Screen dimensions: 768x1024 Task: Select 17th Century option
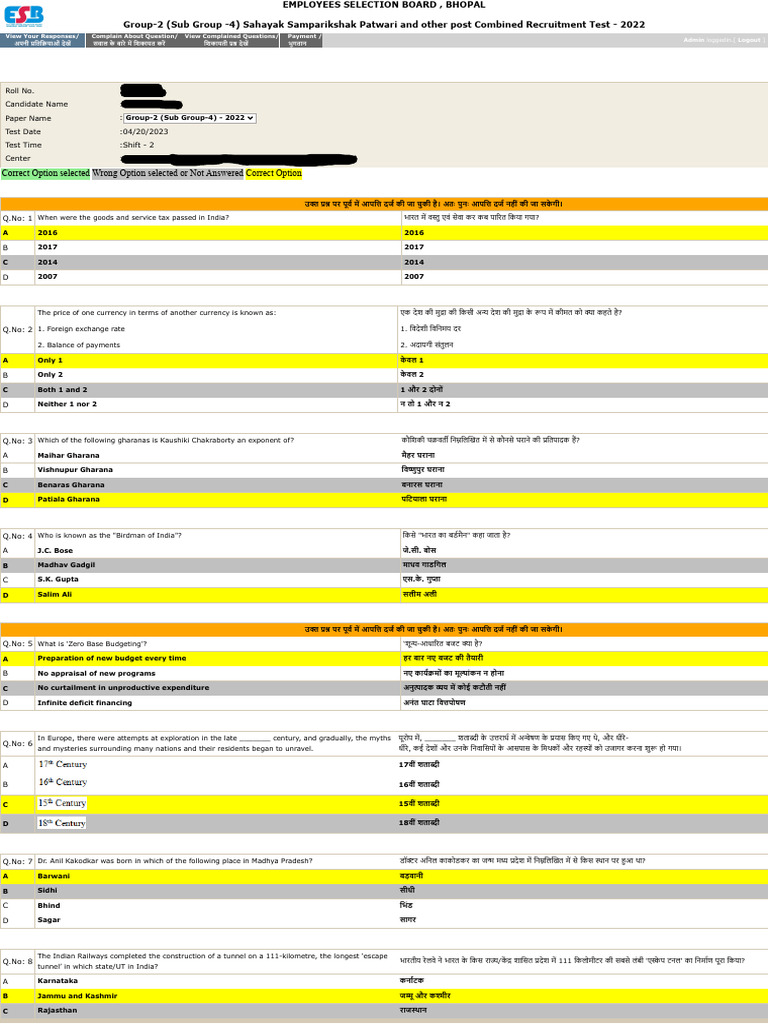[x=384, y=765]
